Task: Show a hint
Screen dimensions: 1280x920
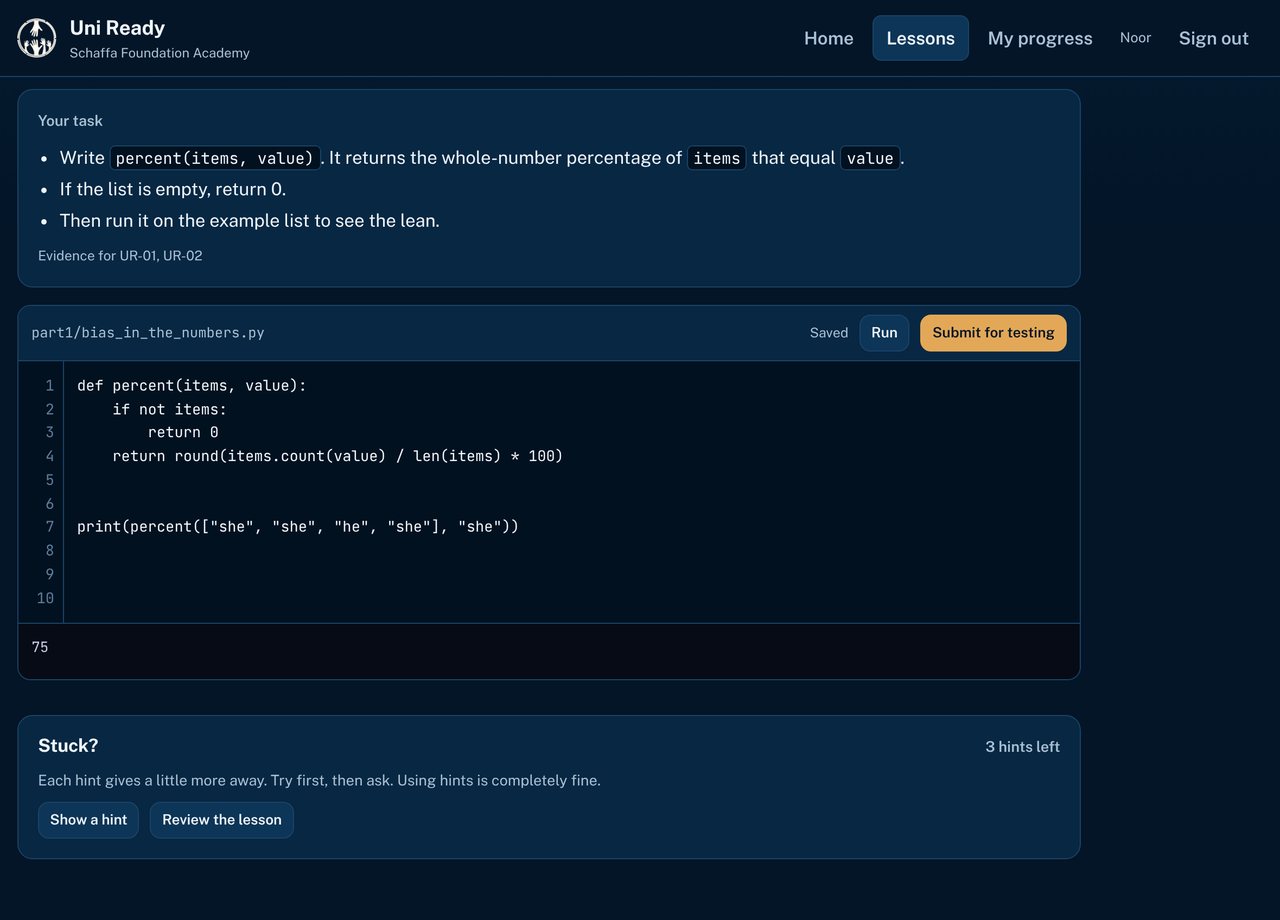Action: tap(88, 820)
